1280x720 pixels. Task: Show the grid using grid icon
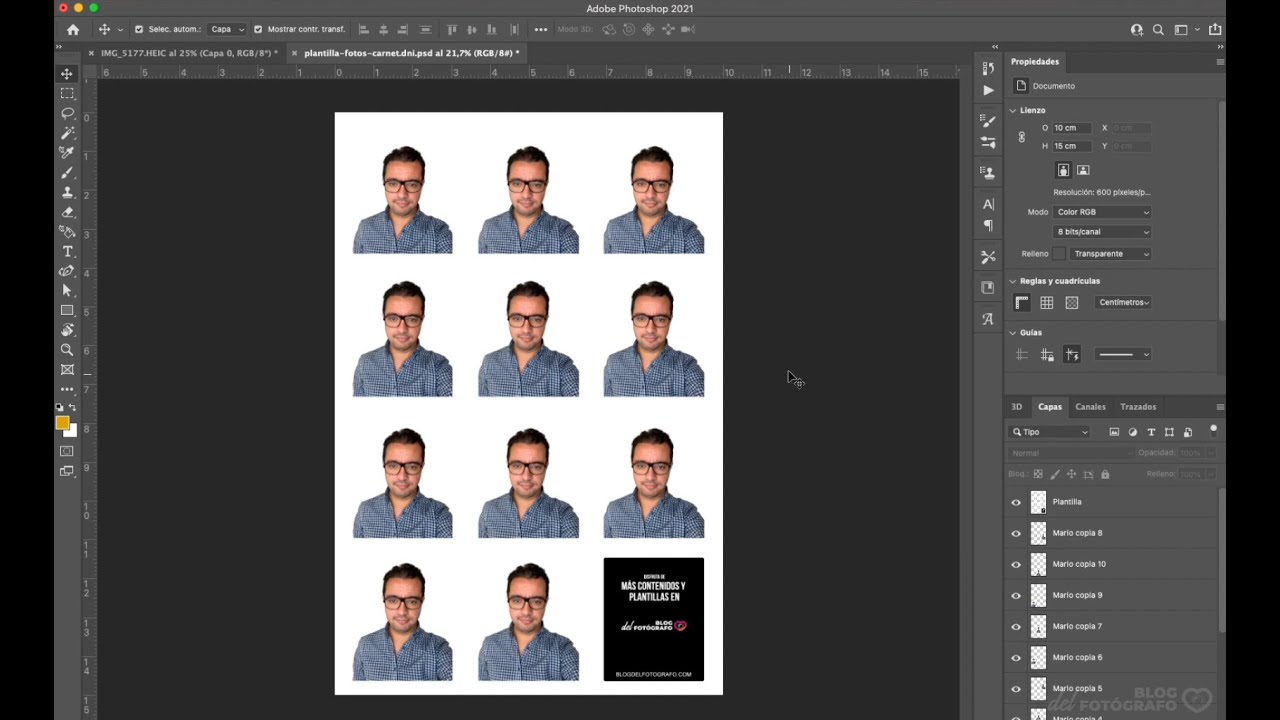[x=1046, y=303]
